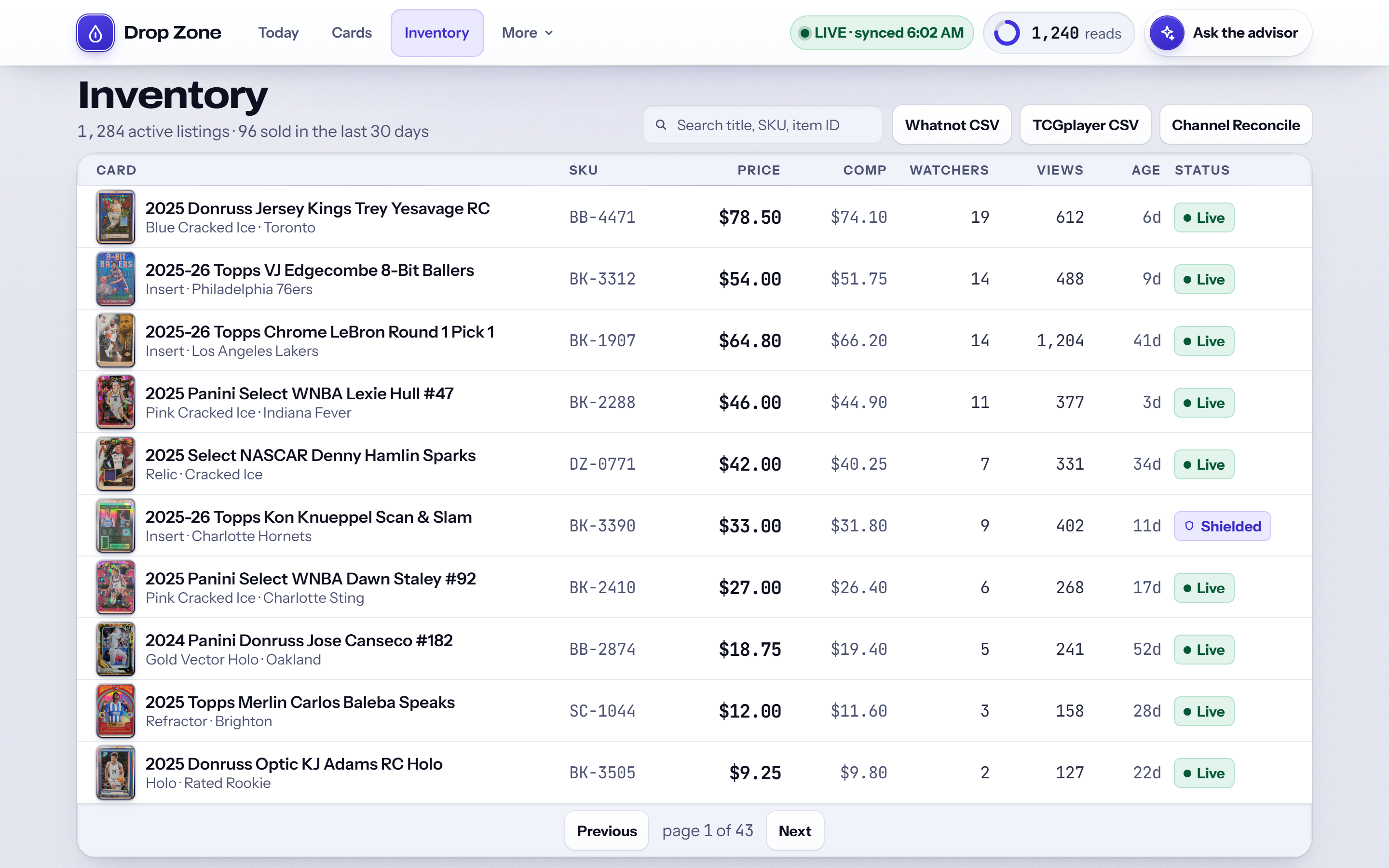
Task: Select the Inventory tab
Action: point(437,33)
